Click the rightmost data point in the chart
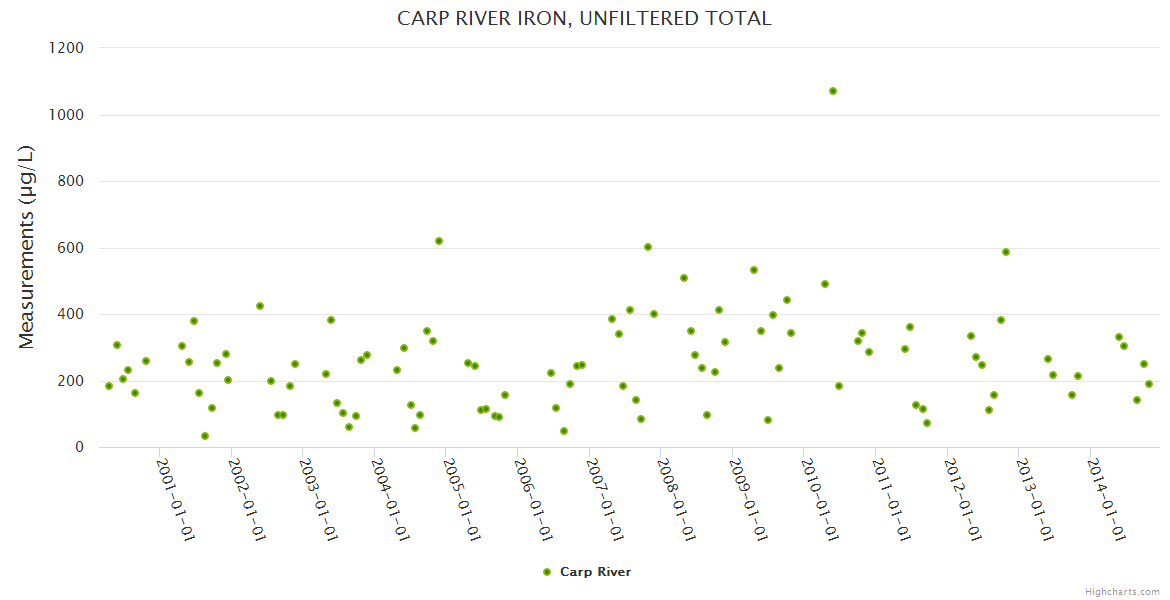The width and height of the screenshot is (1170, 600). (x=1149, y=384)
